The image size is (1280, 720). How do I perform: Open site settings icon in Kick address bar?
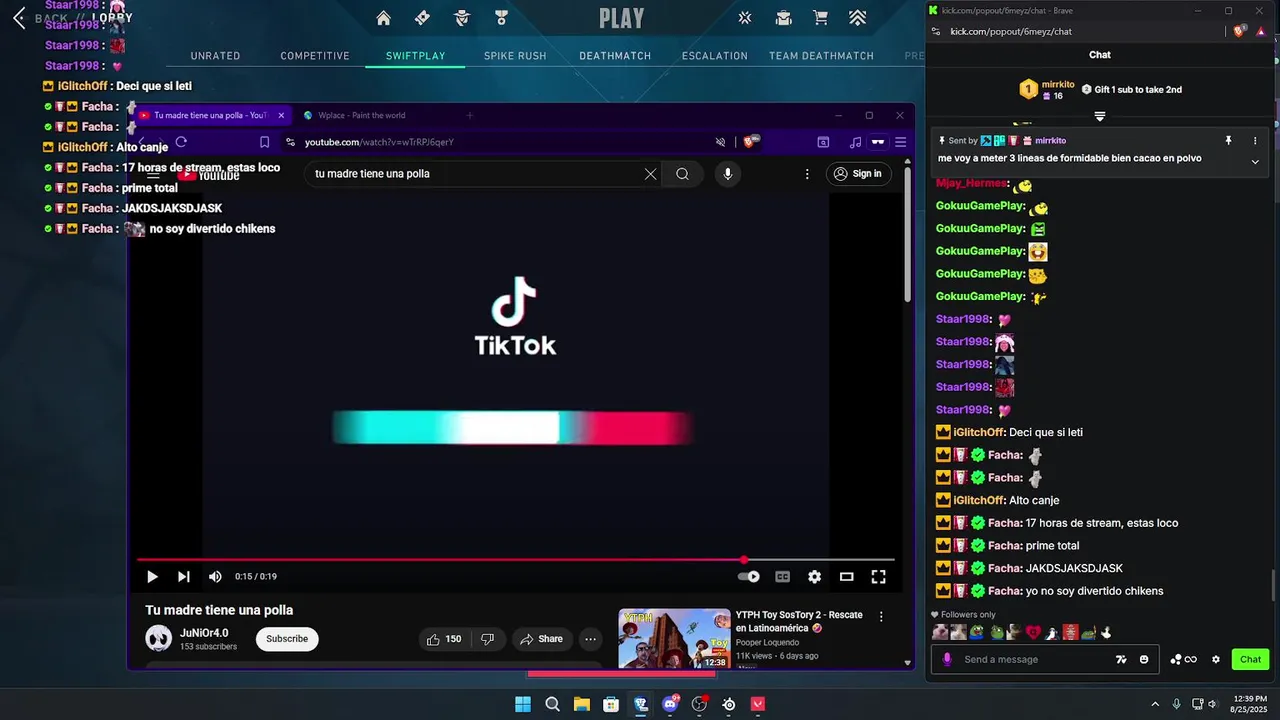(x=935, y=32)
